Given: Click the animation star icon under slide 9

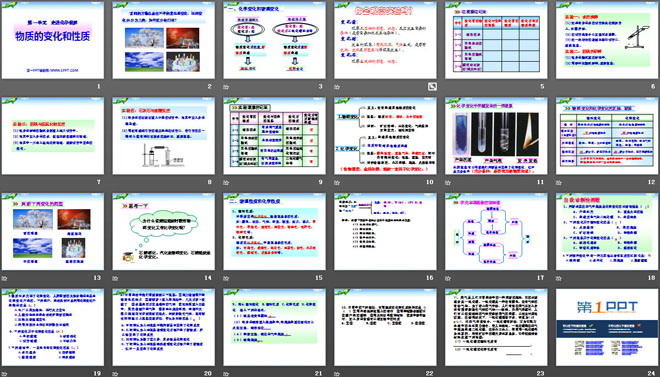Looking at the screenshot, I should (226, 183).
